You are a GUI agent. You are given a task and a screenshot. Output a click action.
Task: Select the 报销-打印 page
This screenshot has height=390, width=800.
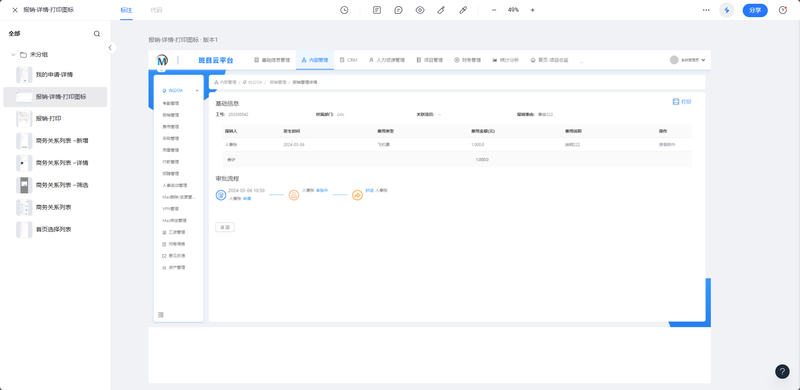click(55, 118)
